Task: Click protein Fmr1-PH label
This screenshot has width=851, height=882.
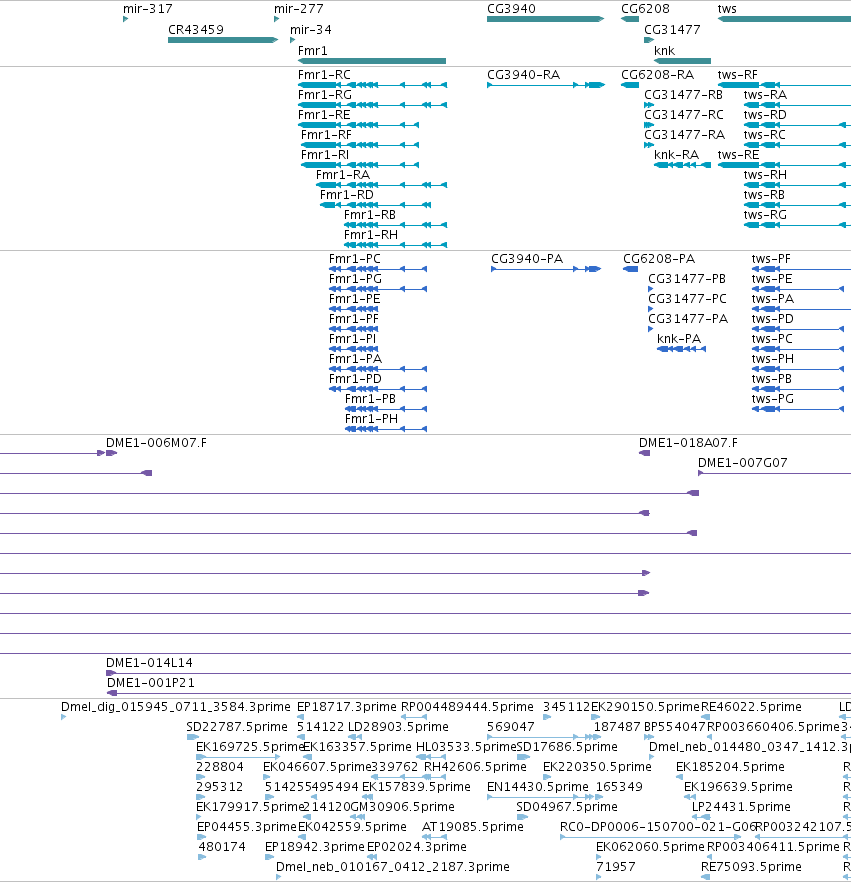Action: (371, 418)
